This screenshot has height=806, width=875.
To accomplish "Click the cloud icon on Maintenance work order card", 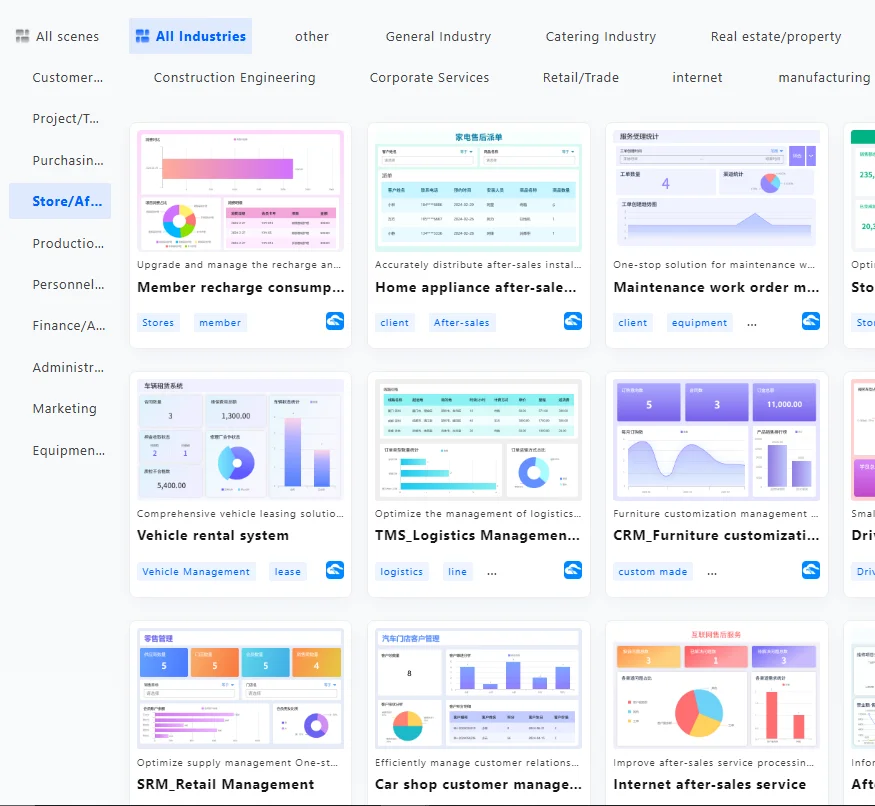I will 810,322.
